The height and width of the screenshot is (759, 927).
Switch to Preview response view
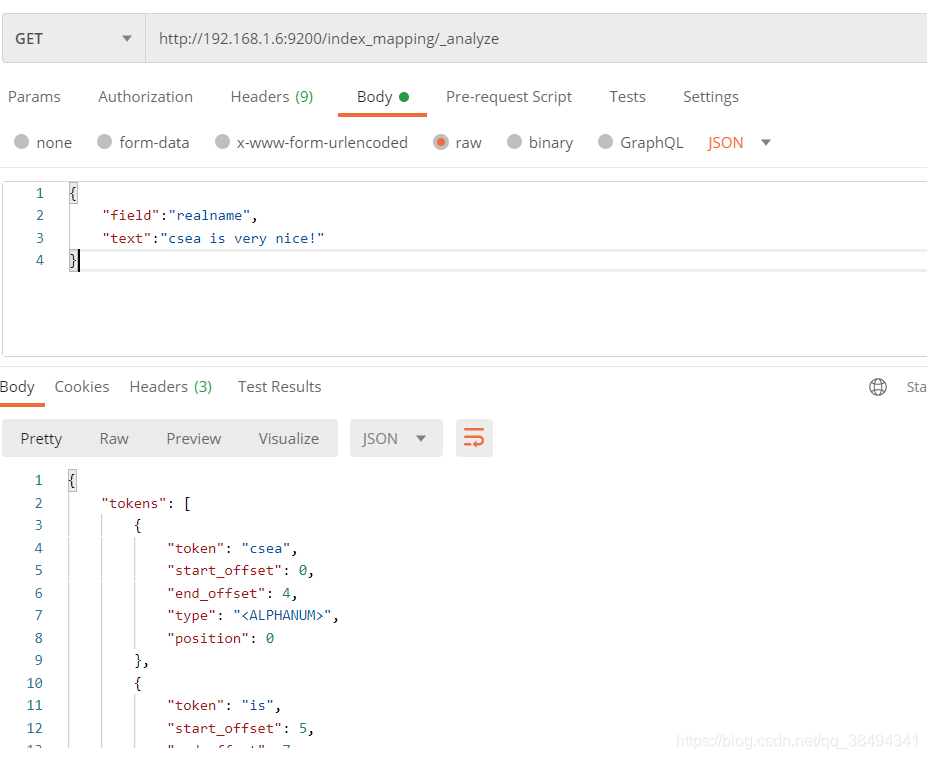194,438
